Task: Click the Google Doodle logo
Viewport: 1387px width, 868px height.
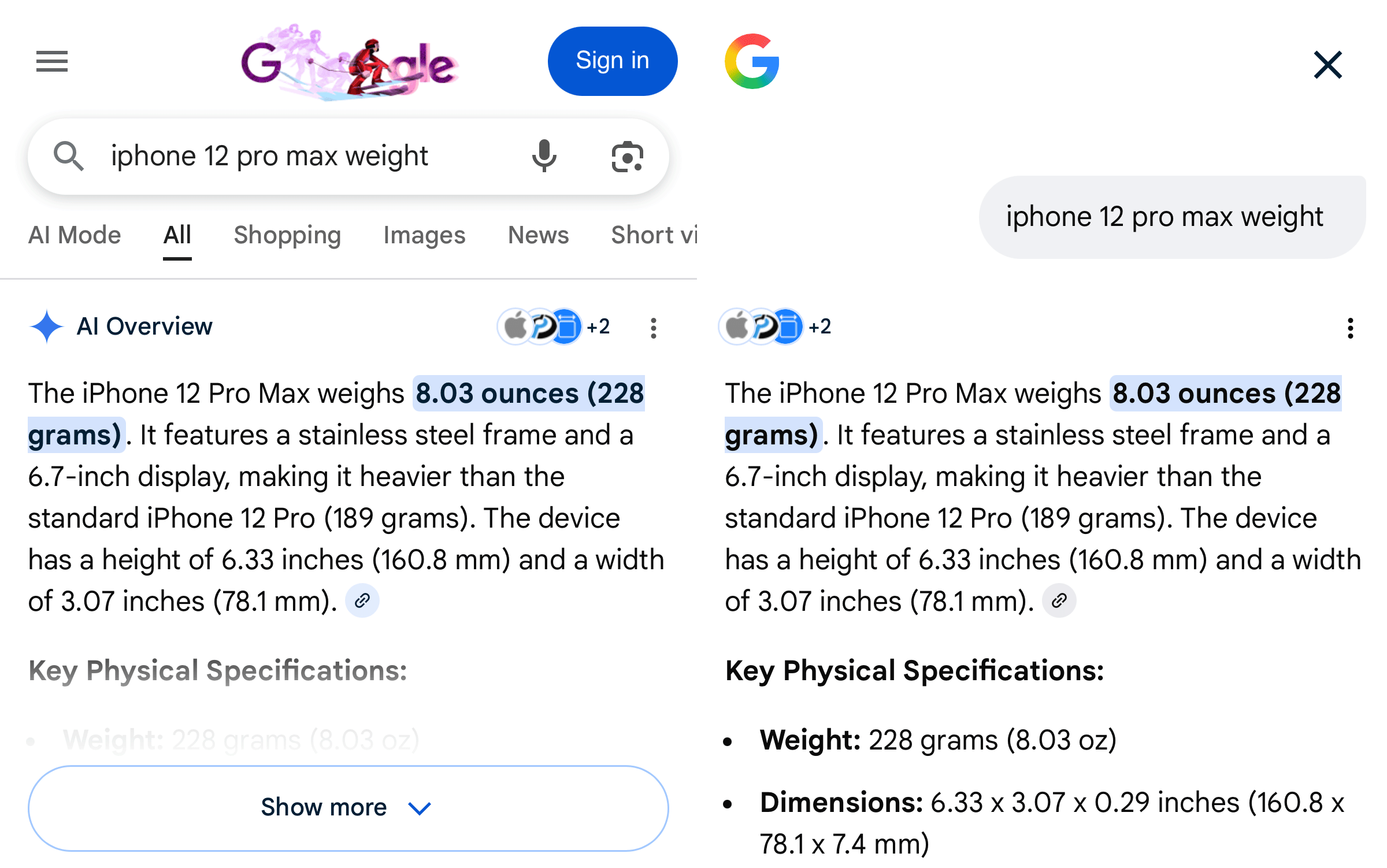Action: coord(349,62)
